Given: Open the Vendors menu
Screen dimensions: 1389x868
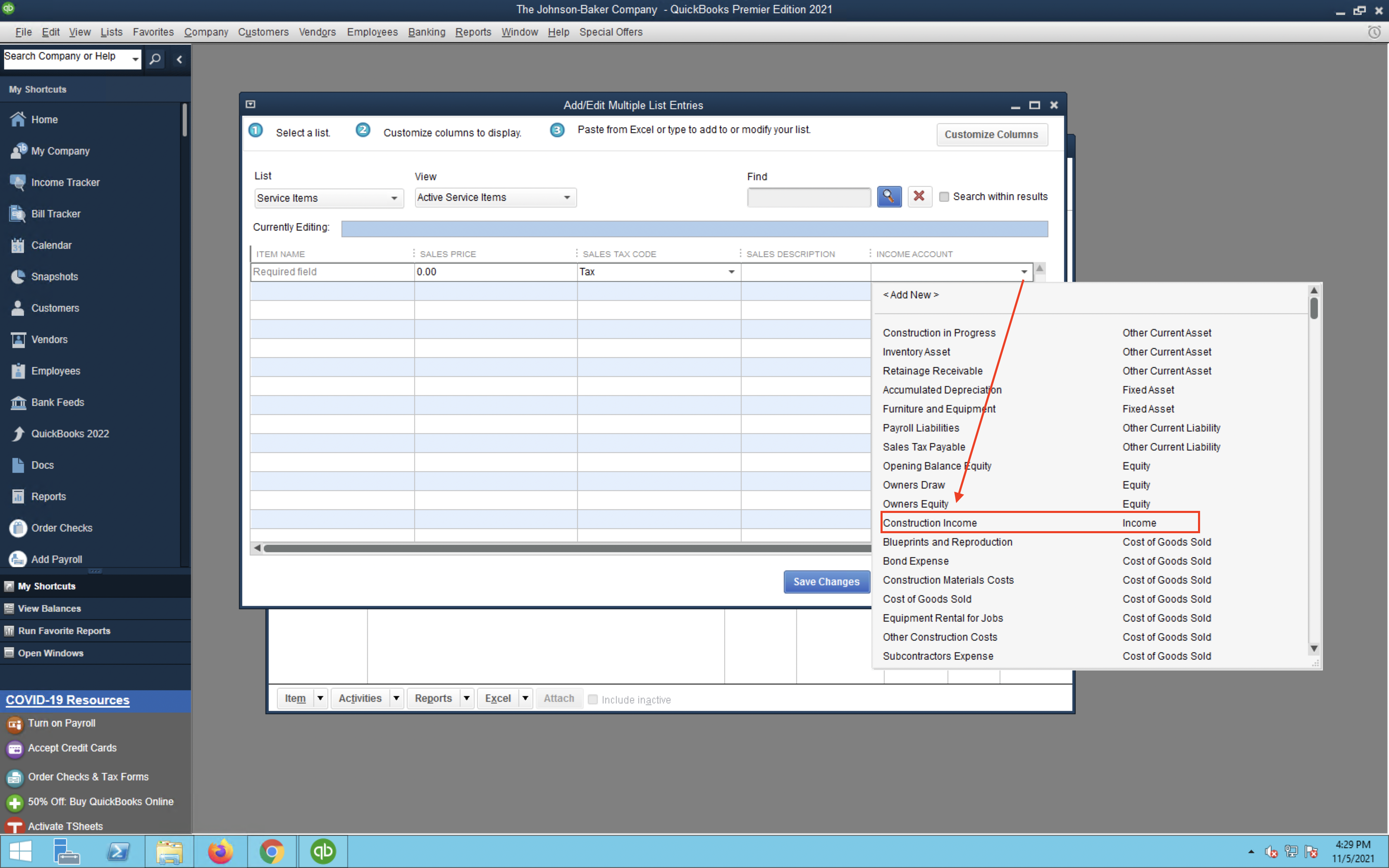Looking at the screenshot, I should point(317,32).
